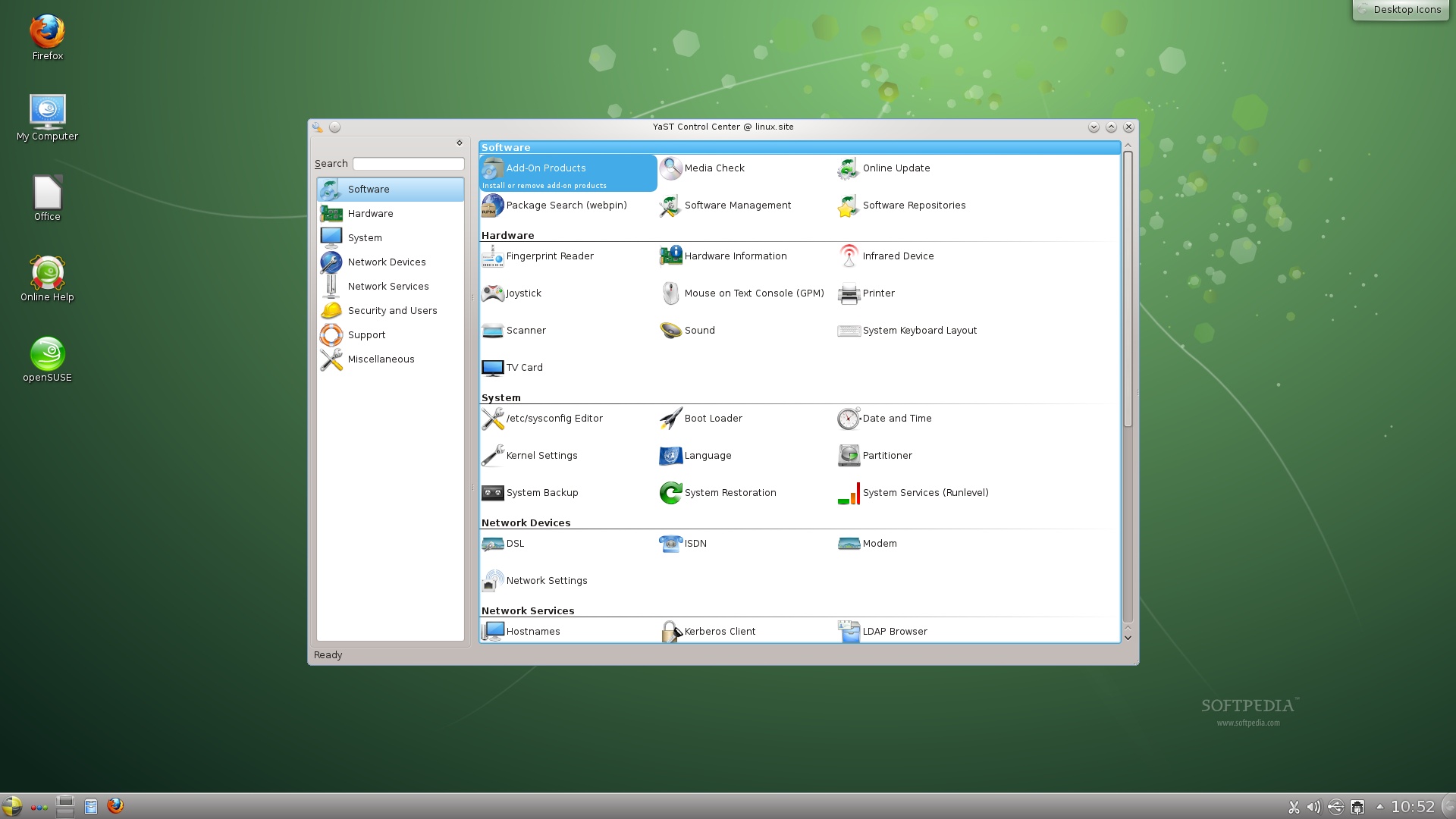Open System Restoration module
Screen dimensions: 1456x819
[x=718, y=493]
